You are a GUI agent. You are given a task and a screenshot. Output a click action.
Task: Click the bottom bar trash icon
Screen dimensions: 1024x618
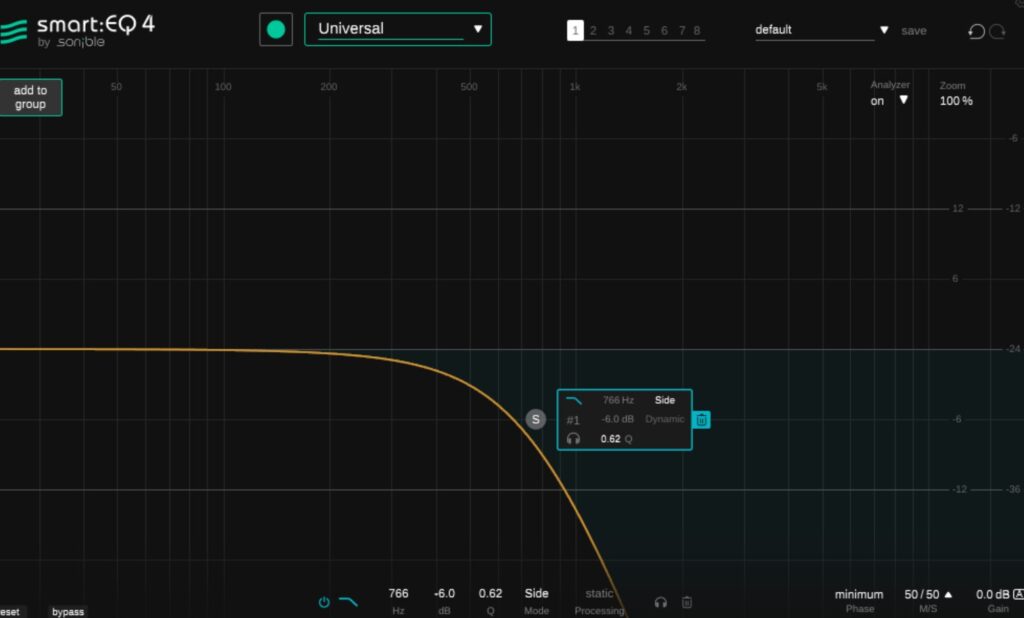[687, 602]
